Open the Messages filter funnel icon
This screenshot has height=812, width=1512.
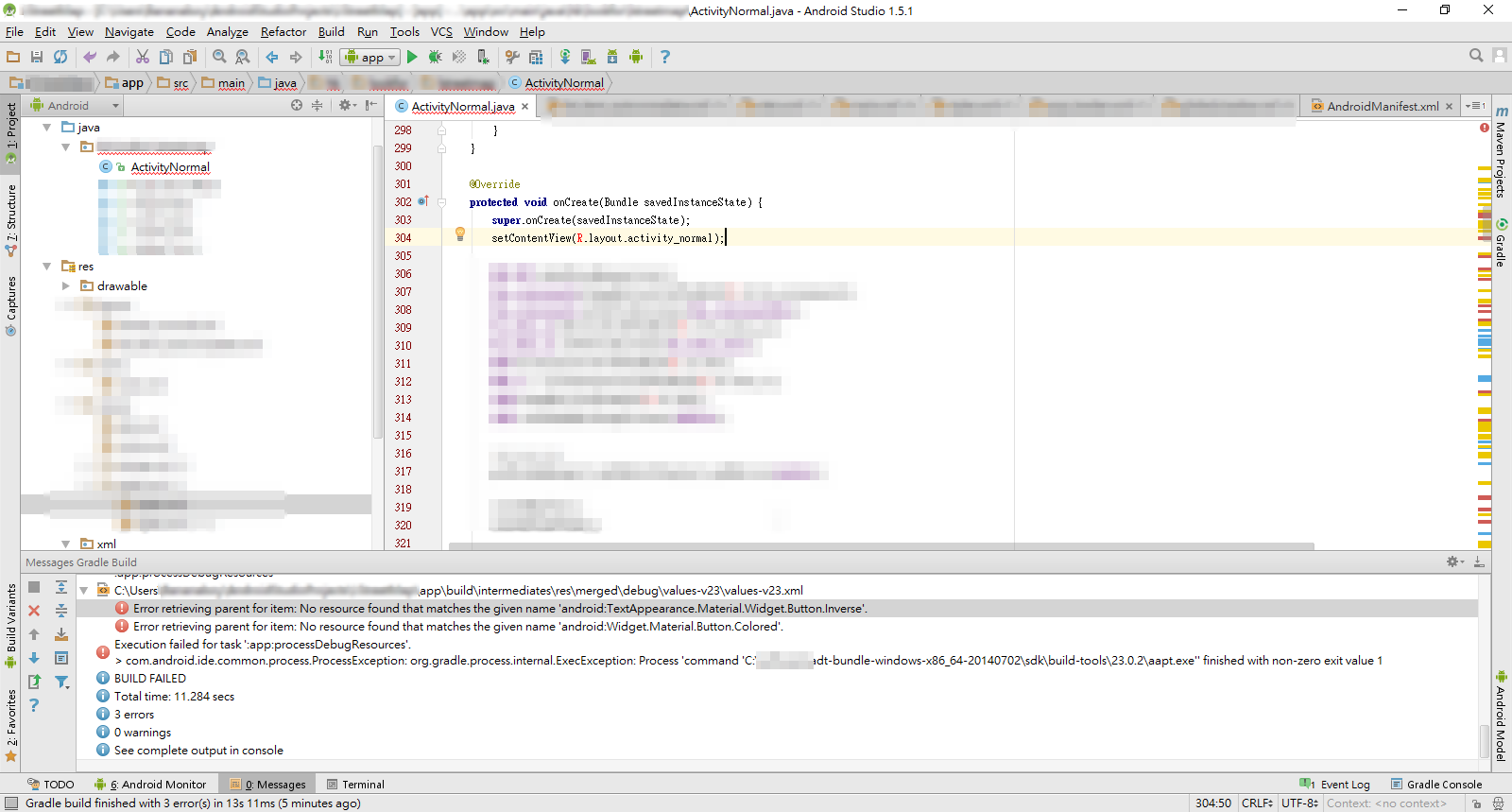point(61,682)
